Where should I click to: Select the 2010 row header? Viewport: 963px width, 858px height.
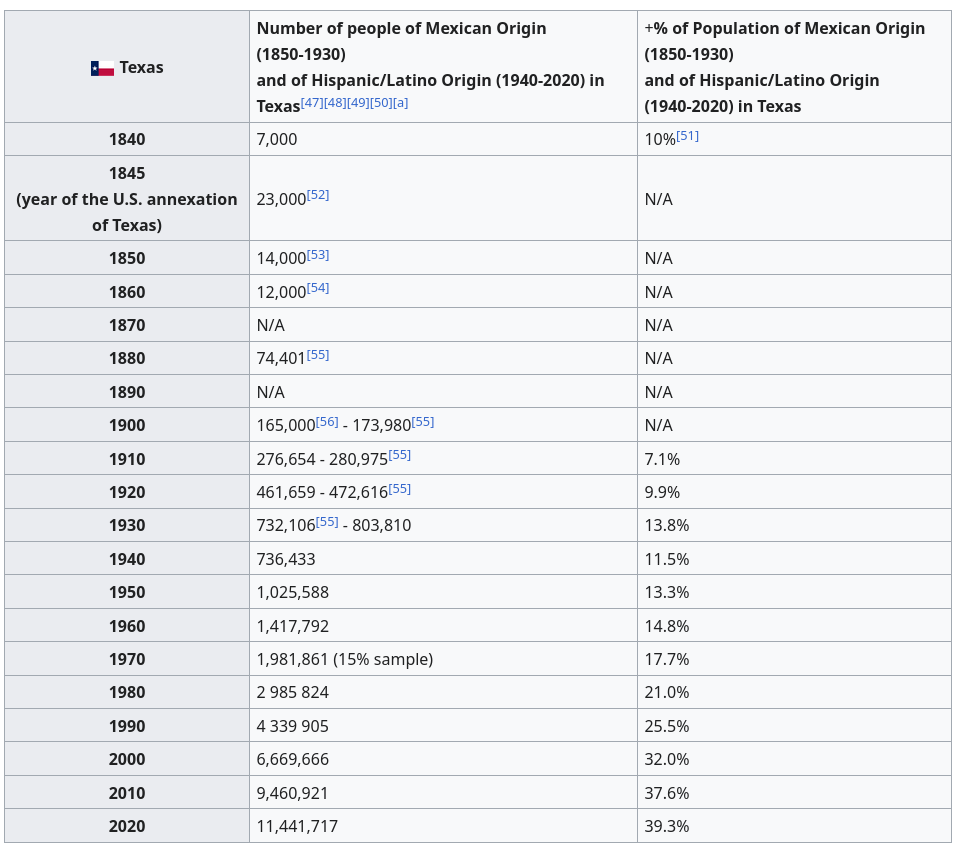(x=127, y=793)
